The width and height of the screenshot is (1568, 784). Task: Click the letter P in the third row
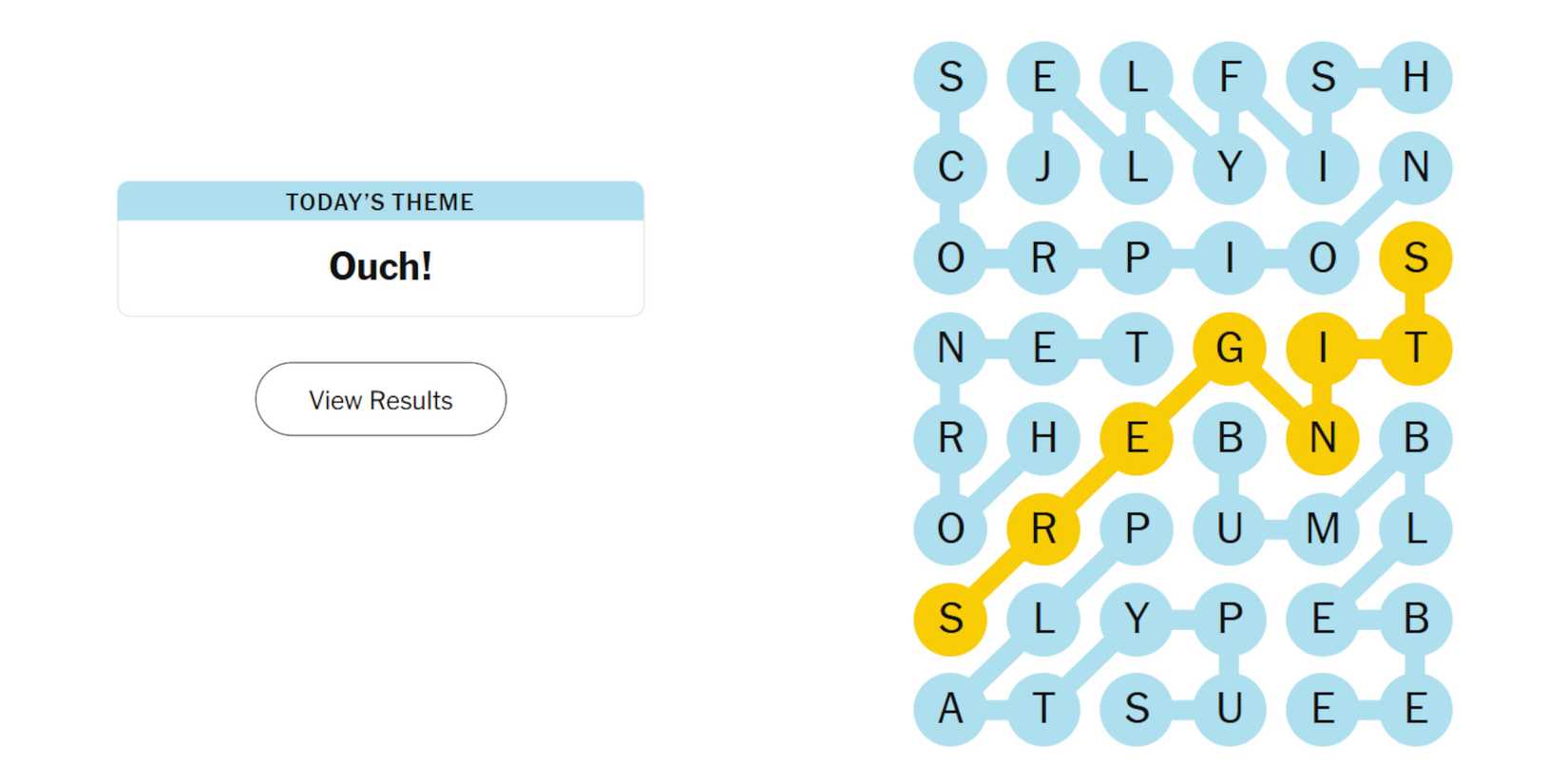coord(1137,257)
